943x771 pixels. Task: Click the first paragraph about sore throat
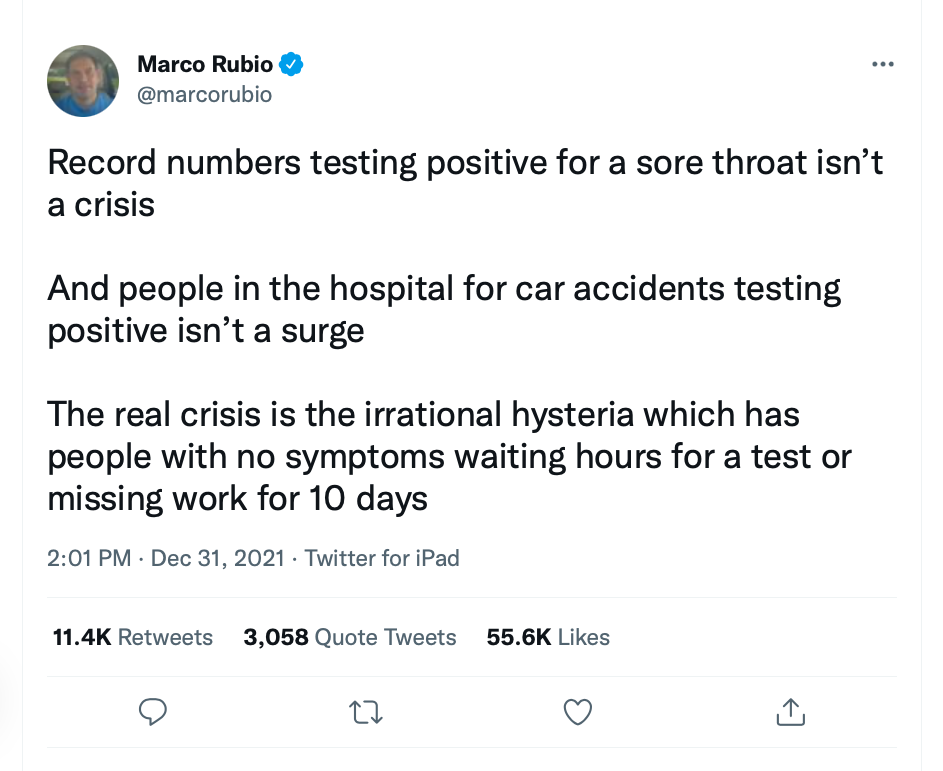[465, 164]
